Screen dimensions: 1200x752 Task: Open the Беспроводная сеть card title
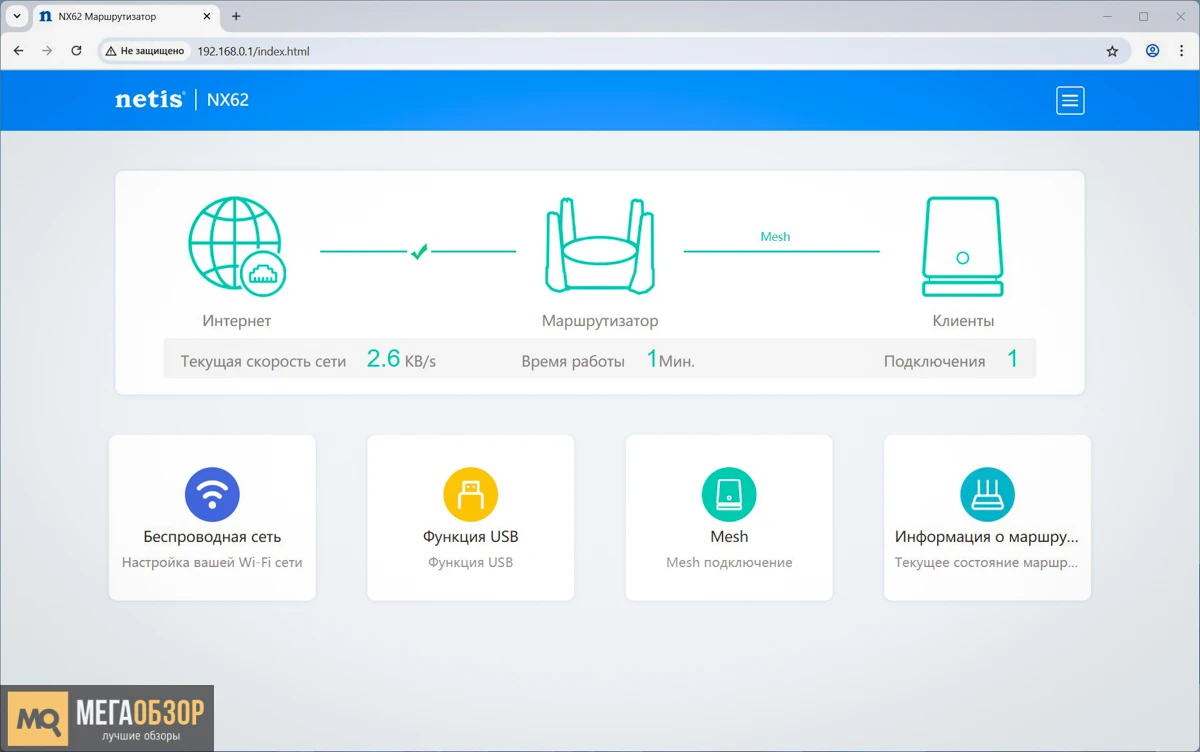[x=212, y=537]
